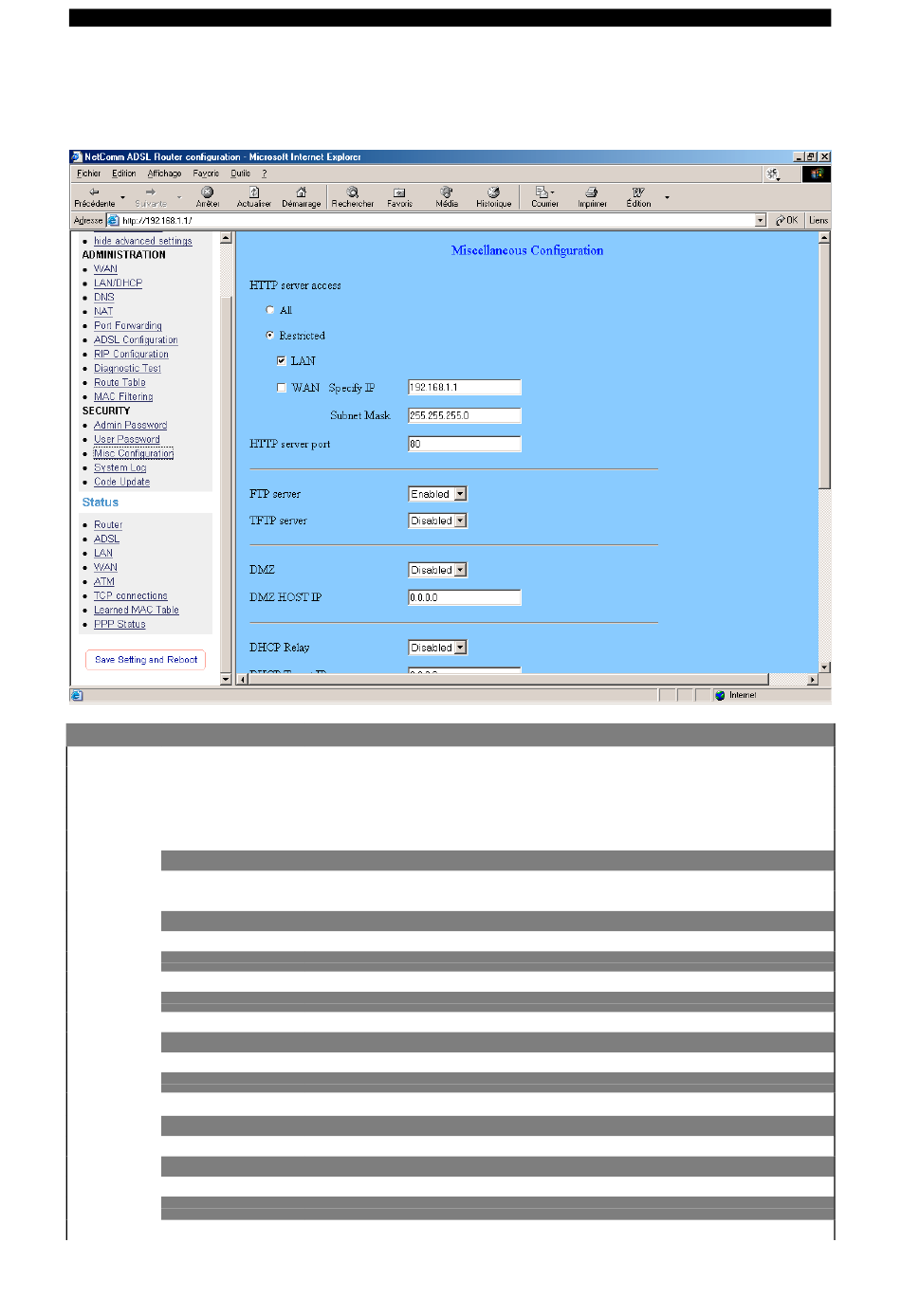Select the All radio button for HTTP access
The height and width of the screenshot is (1316, 901).
coord(270,310)
